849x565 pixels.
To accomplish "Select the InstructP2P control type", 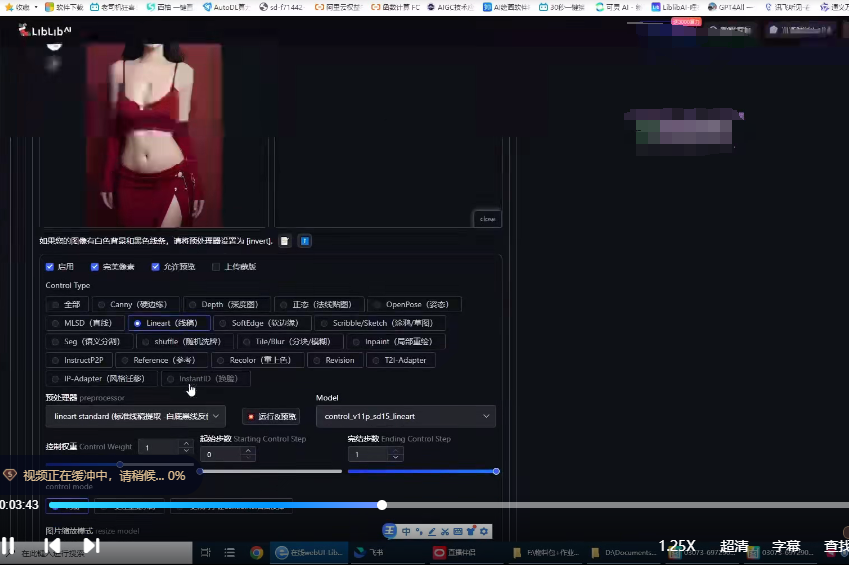I will coord(80,360).
